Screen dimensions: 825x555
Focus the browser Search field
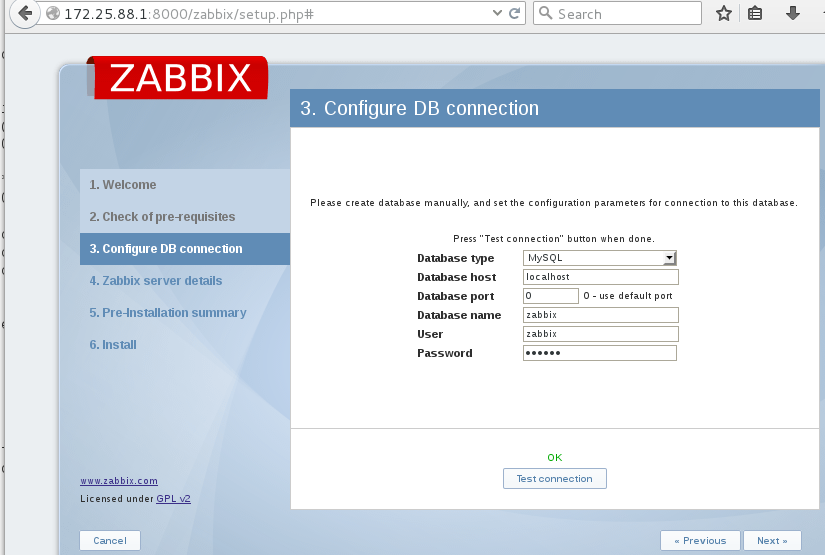(617, 13)
